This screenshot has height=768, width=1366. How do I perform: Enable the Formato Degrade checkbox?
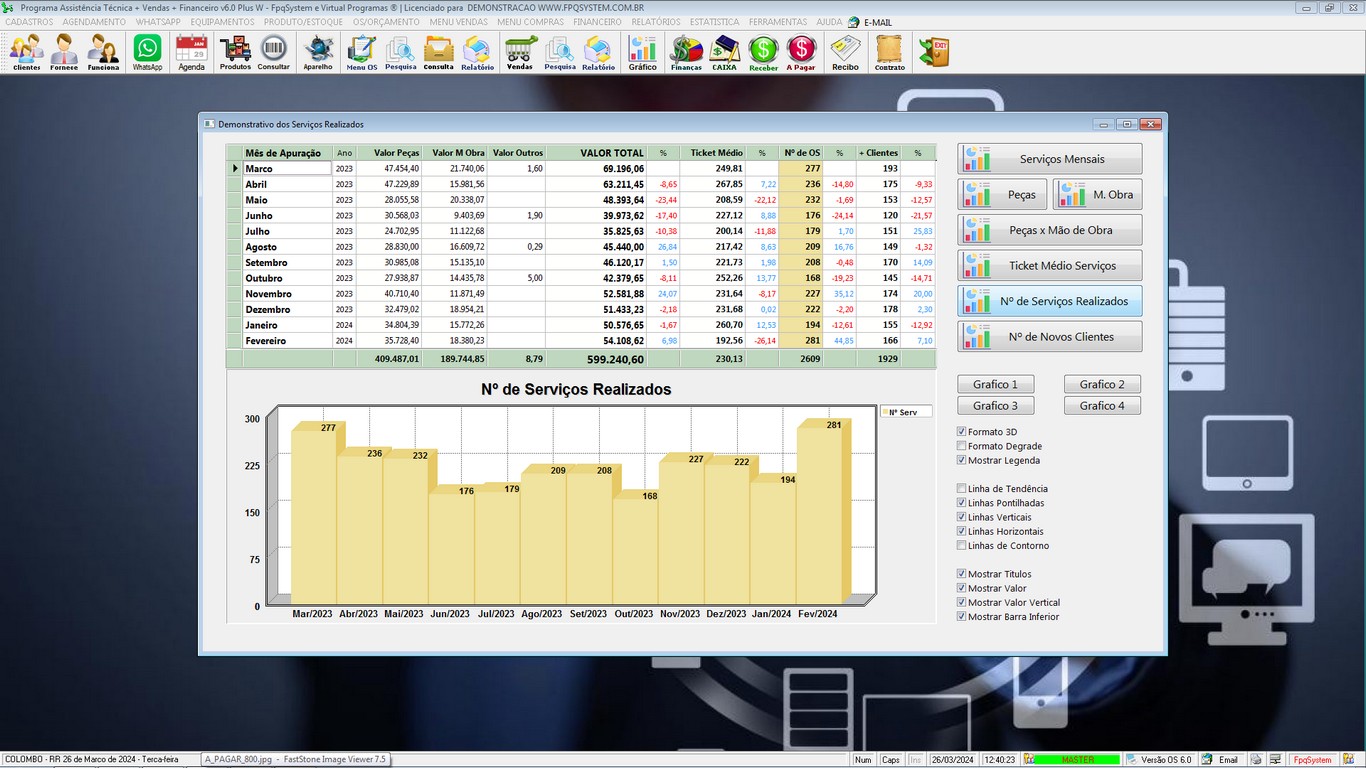coord(962,446)
